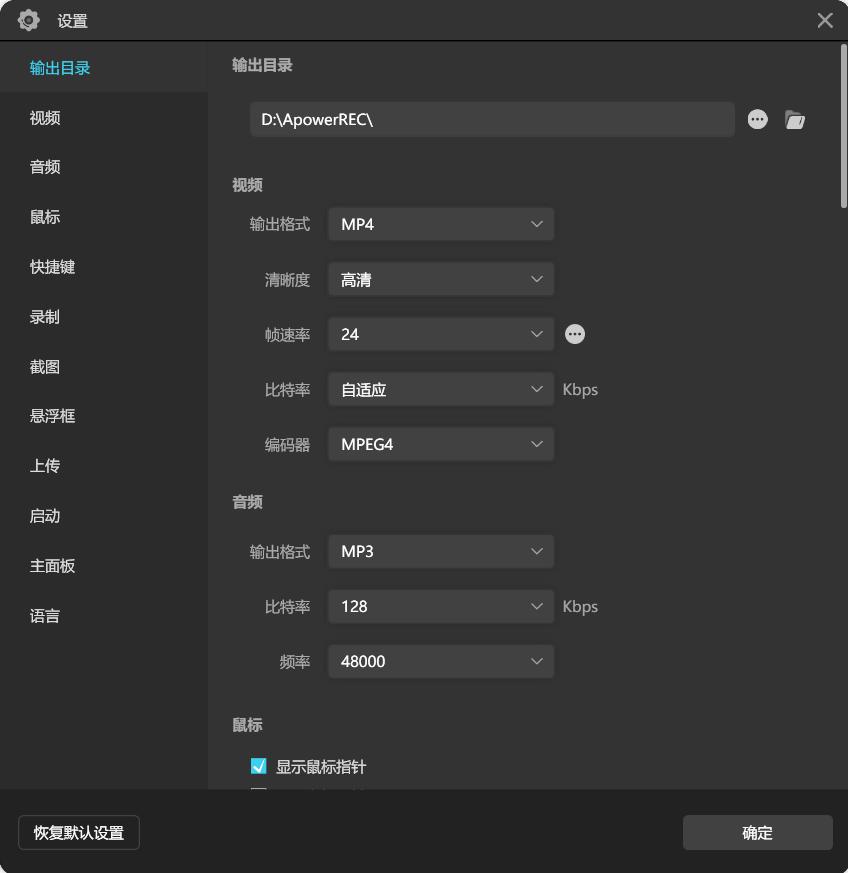
Task: Open frame rate custom options ellipsis
Action: (575, 334)
